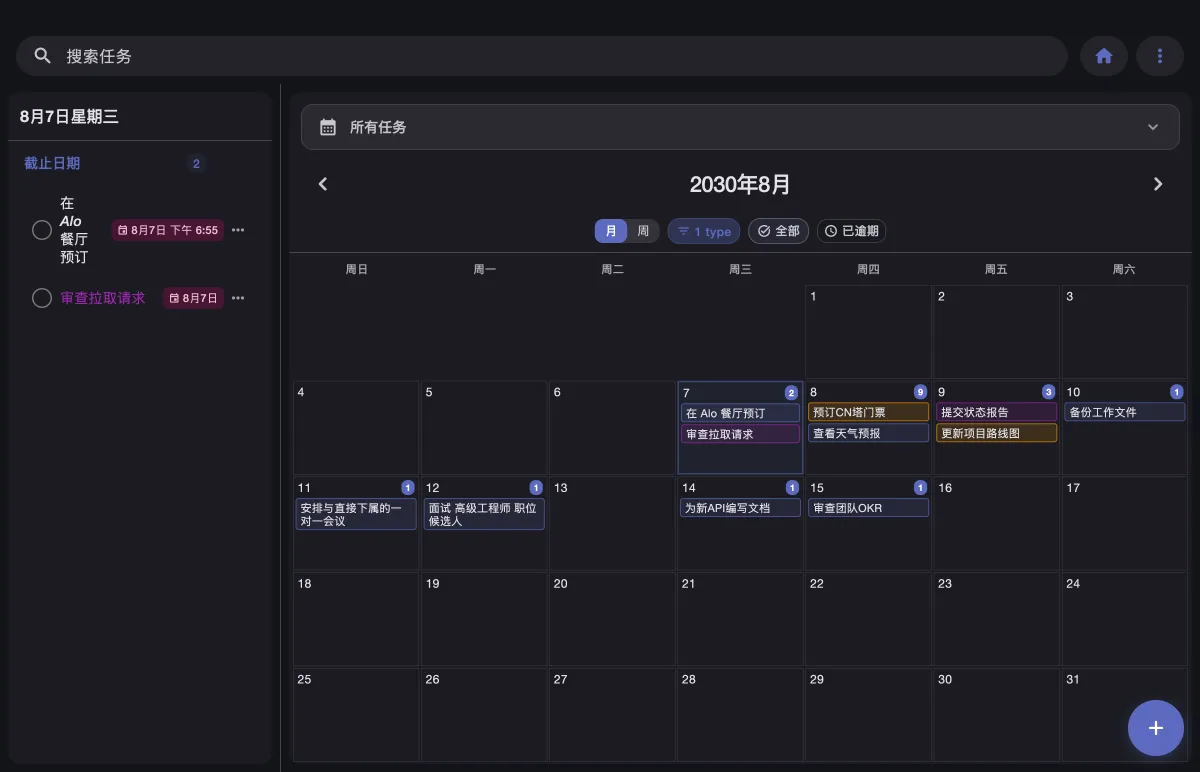
Task: Click the count badge on day 7
Action: (x=791, y=393)
